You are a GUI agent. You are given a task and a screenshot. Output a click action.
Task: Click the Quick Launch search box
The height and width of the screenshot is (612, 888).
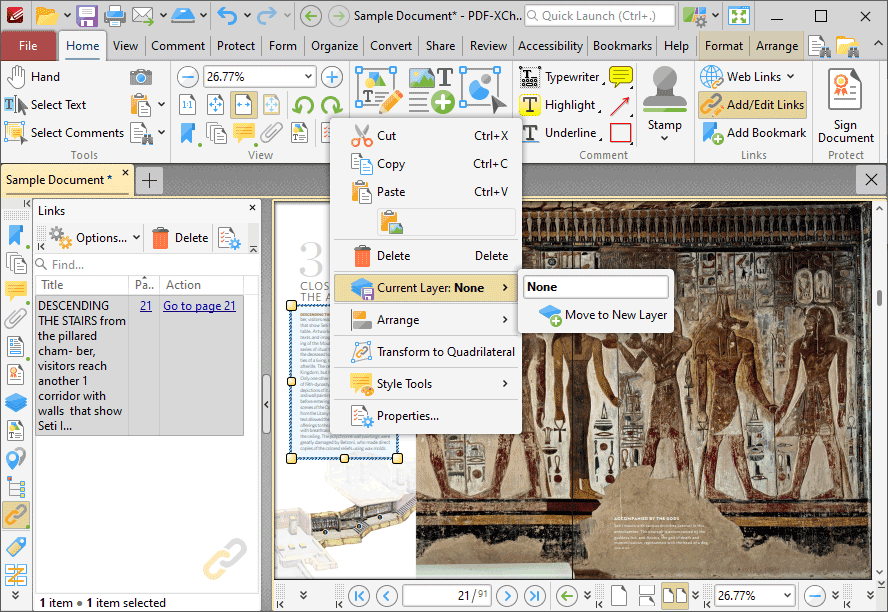coord(600,16)
